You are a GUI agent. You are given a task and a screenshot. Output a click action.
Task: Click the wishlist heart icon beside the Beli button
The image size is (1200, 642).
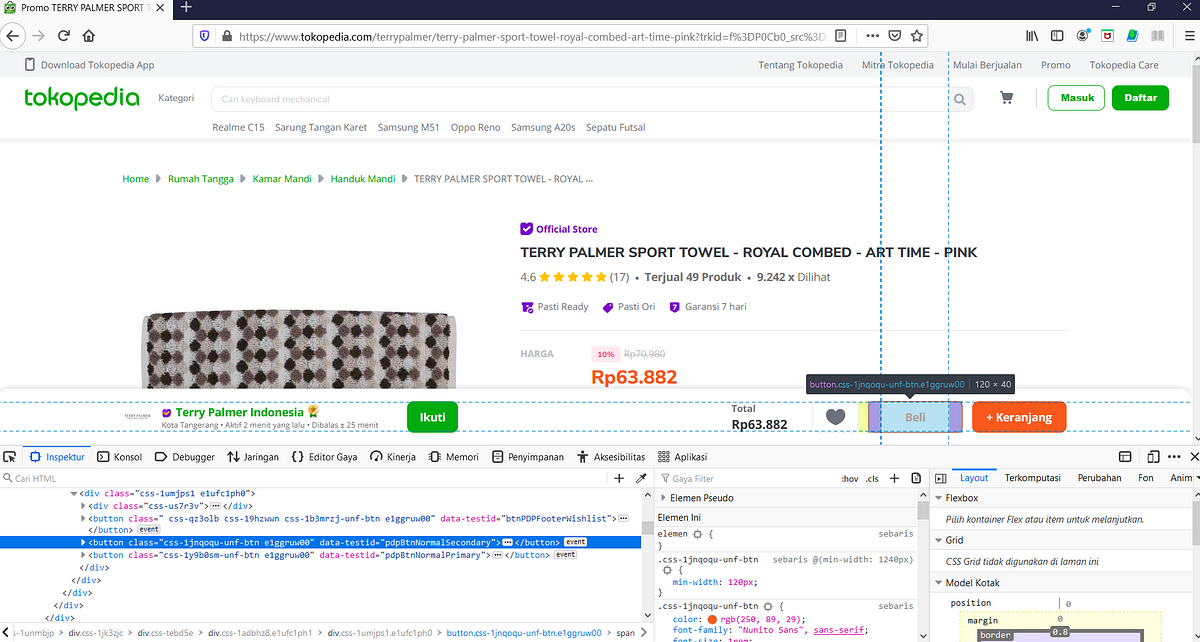pyautogui.click(x=835, y=416)
